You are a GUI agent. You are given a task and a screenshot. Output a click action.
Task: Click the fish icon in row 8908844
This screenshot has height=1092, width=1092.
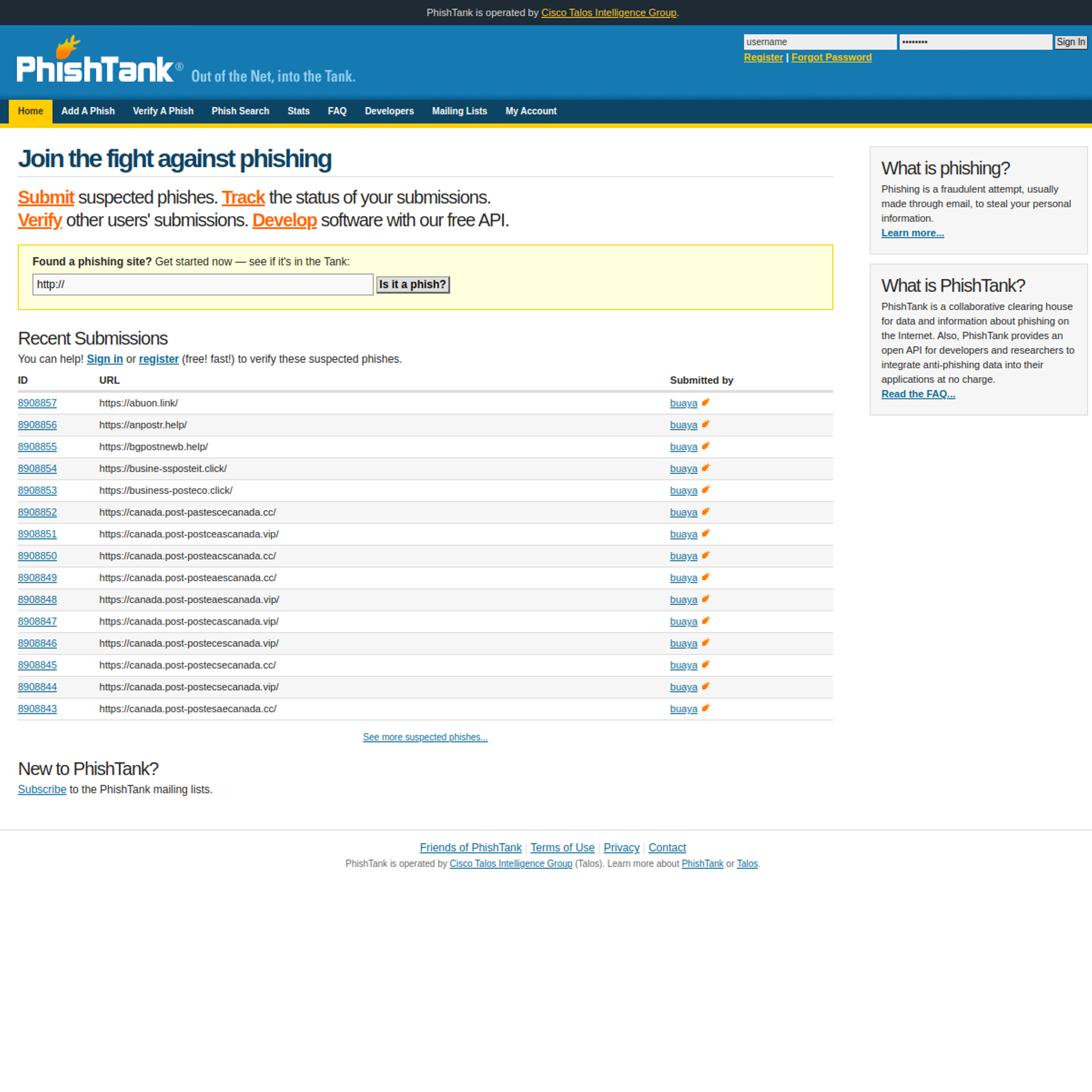click(705, 686)
